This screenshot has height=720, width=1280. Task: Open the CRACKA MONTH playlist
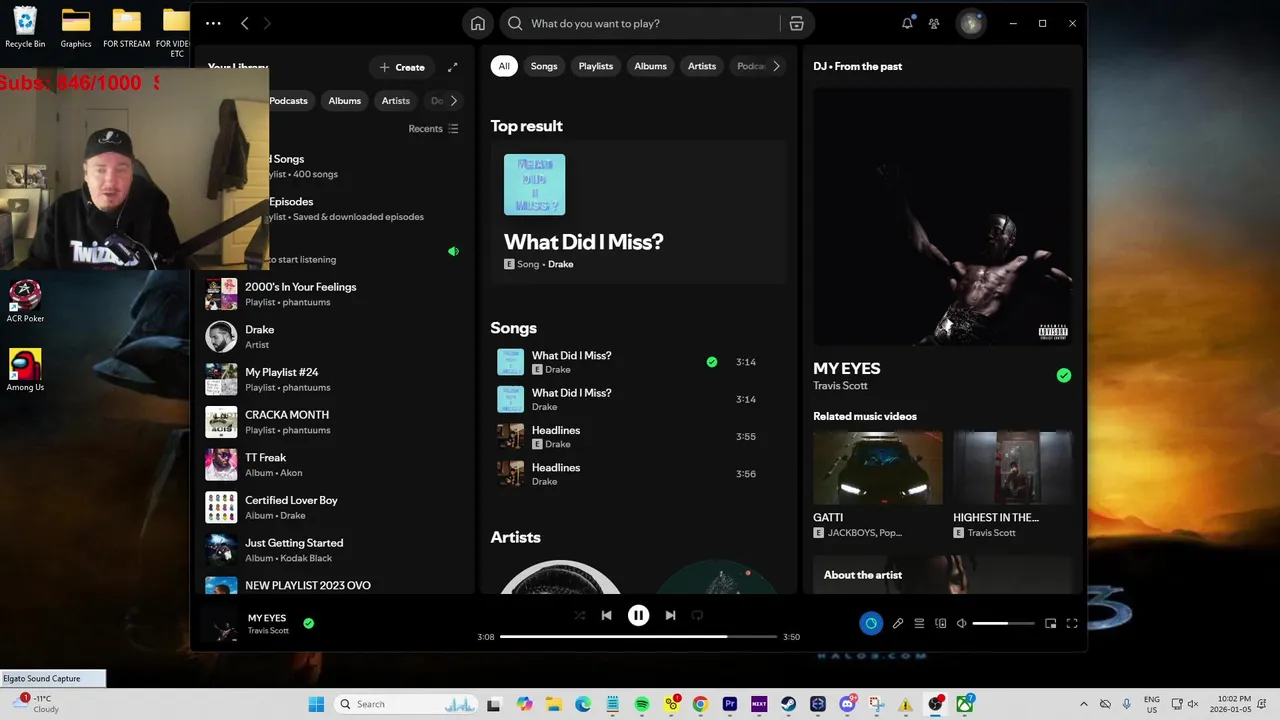[x=335, y=422]
